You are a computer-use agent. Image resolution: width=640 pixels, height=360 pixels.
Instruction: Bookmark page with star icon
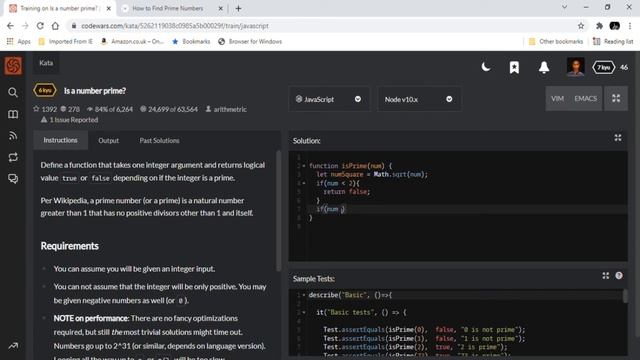[x=581, y=26]
